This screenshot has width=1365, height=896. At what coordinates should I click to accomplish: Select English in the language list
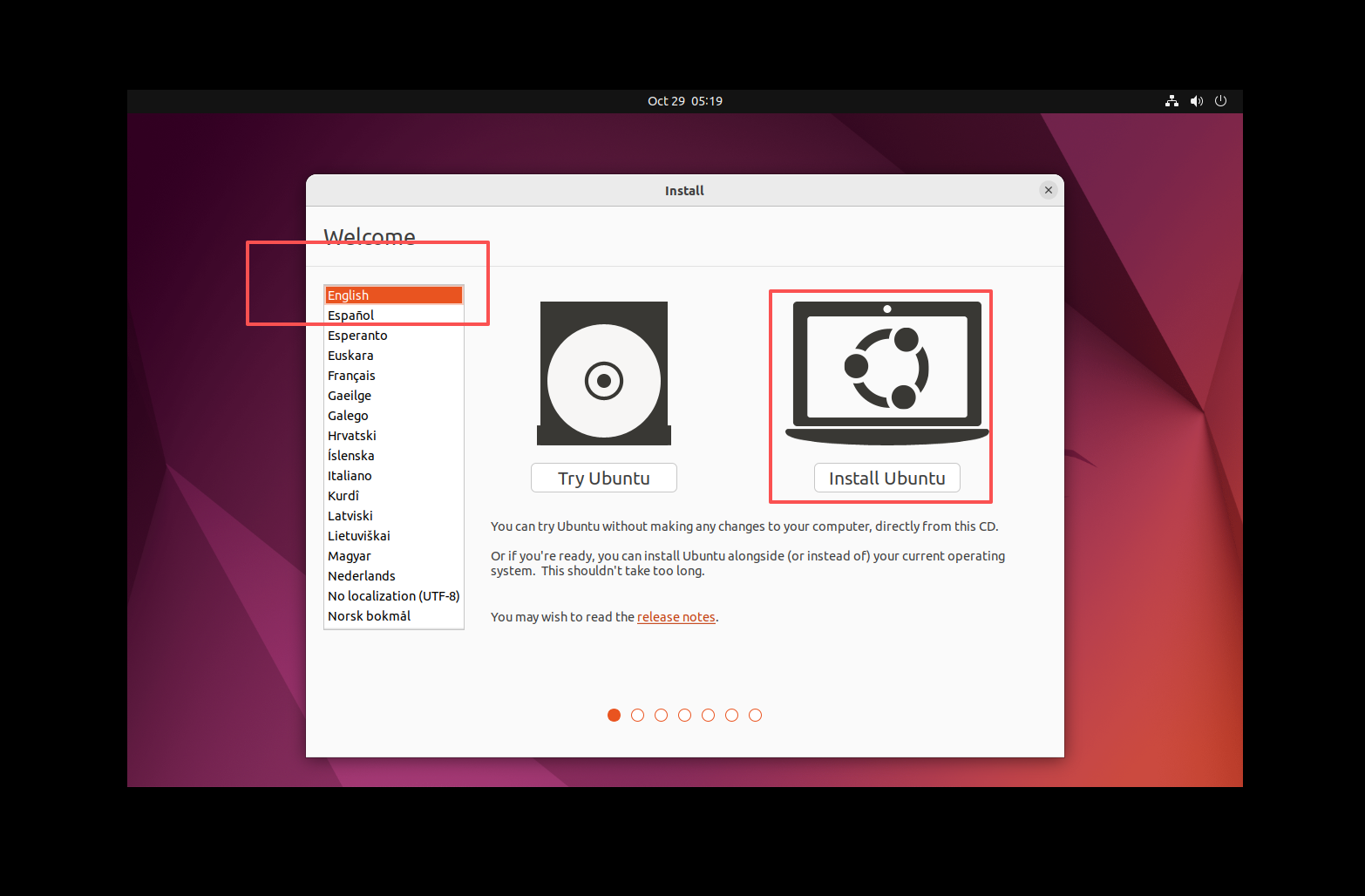[x=394, y=295]
